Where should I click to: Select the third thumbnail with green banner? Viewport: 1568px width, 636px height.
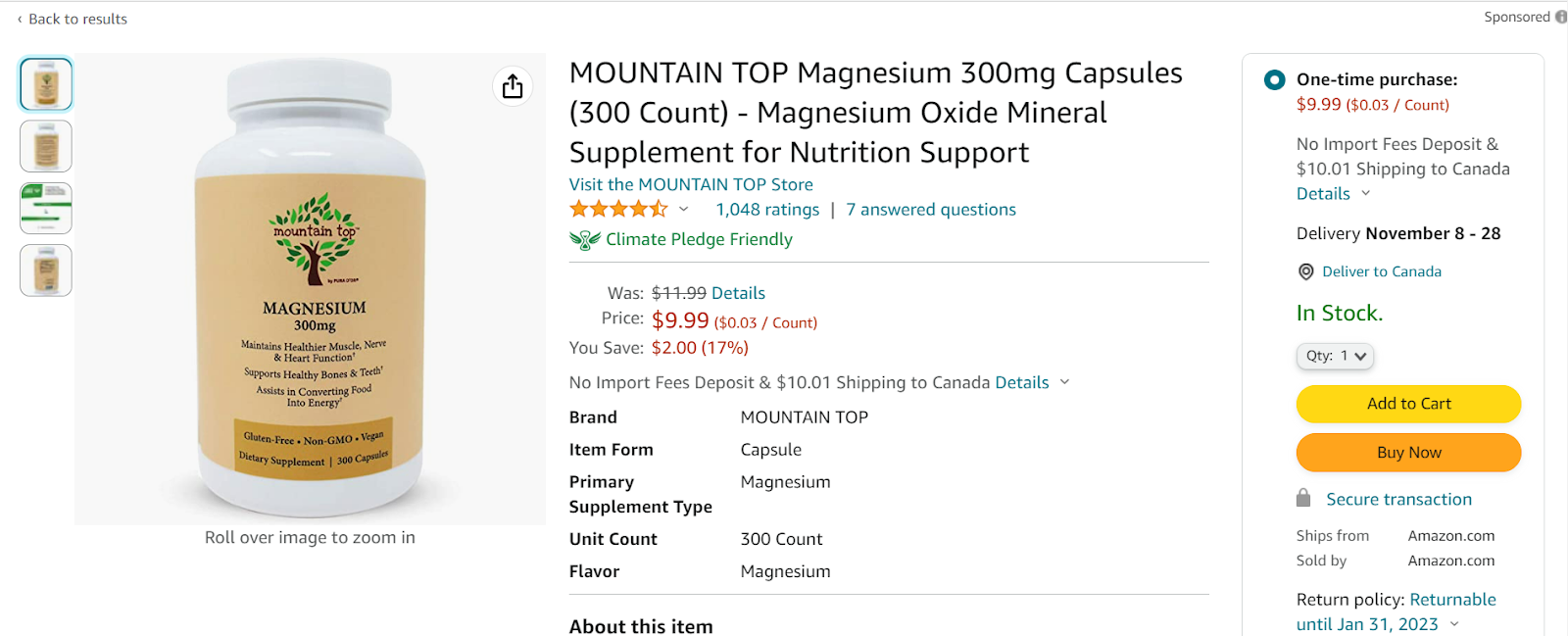pos(46,208)
